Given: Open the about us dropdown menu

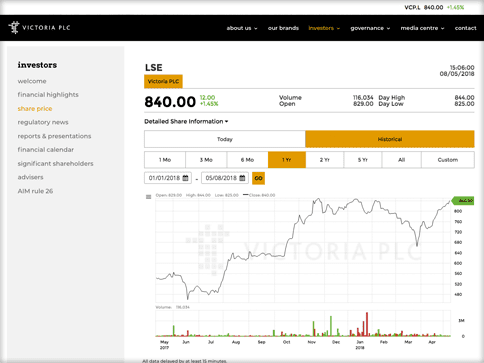Looking at the screenshot, I should coord(242,28).
